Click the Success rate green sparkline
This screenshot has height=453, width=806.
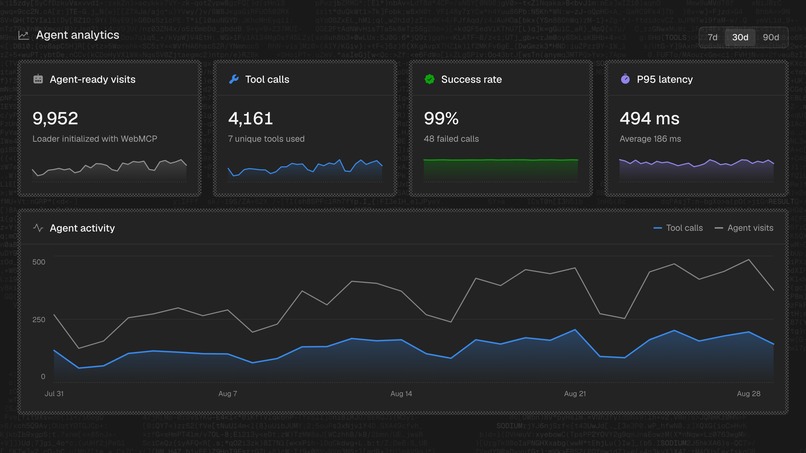501,169
